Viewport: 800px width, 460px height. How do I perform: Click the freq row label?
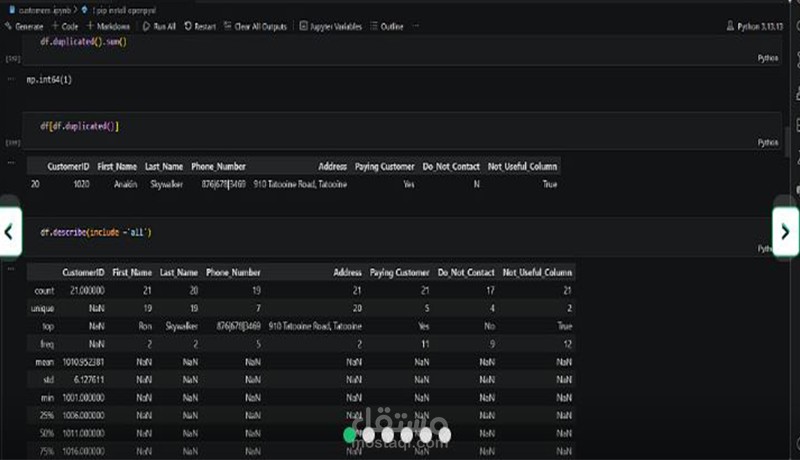click(47, 344)
